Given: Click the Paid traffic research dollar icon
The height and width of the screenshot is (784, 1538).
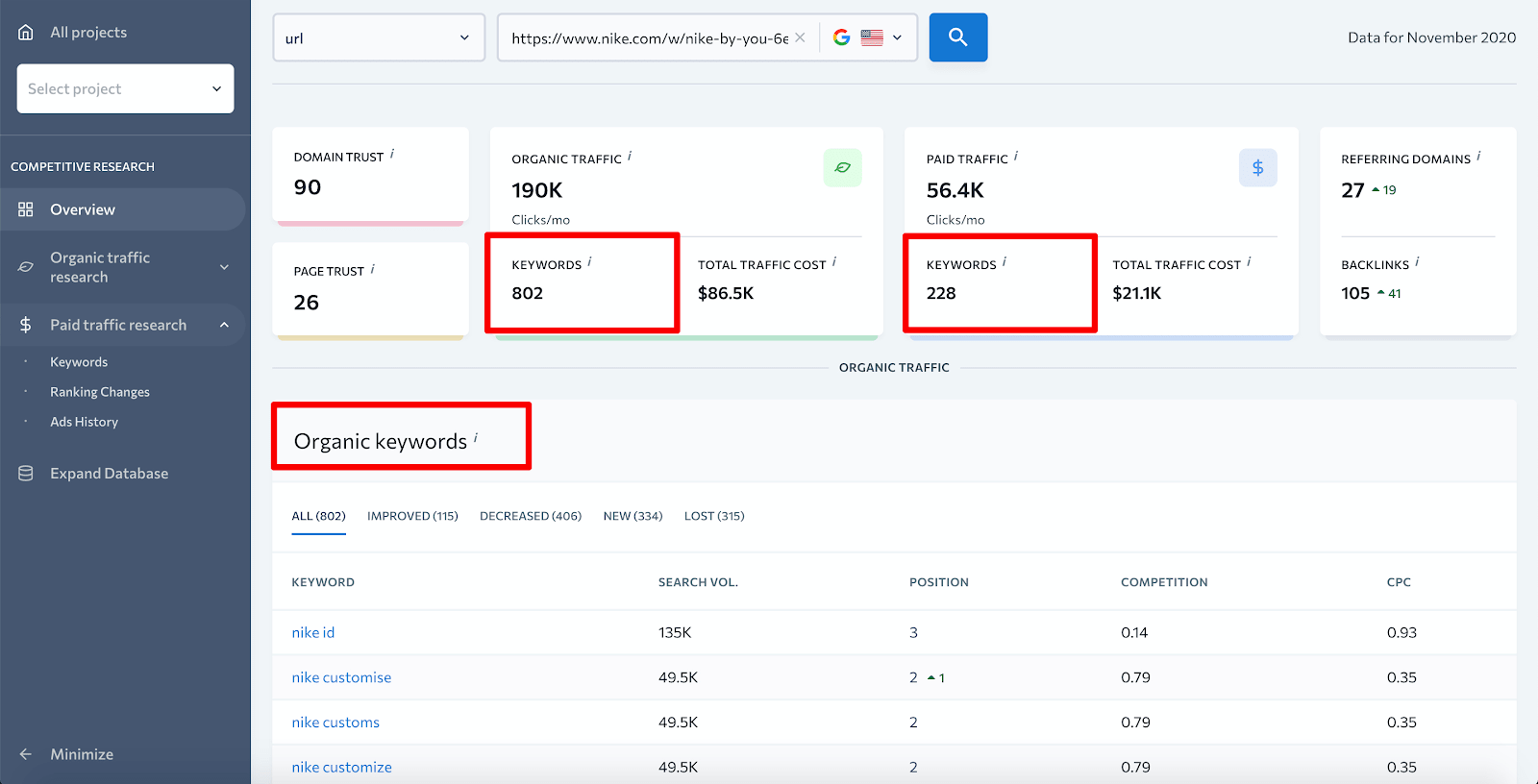Looking at the screenshot, I should click(26, 325).
